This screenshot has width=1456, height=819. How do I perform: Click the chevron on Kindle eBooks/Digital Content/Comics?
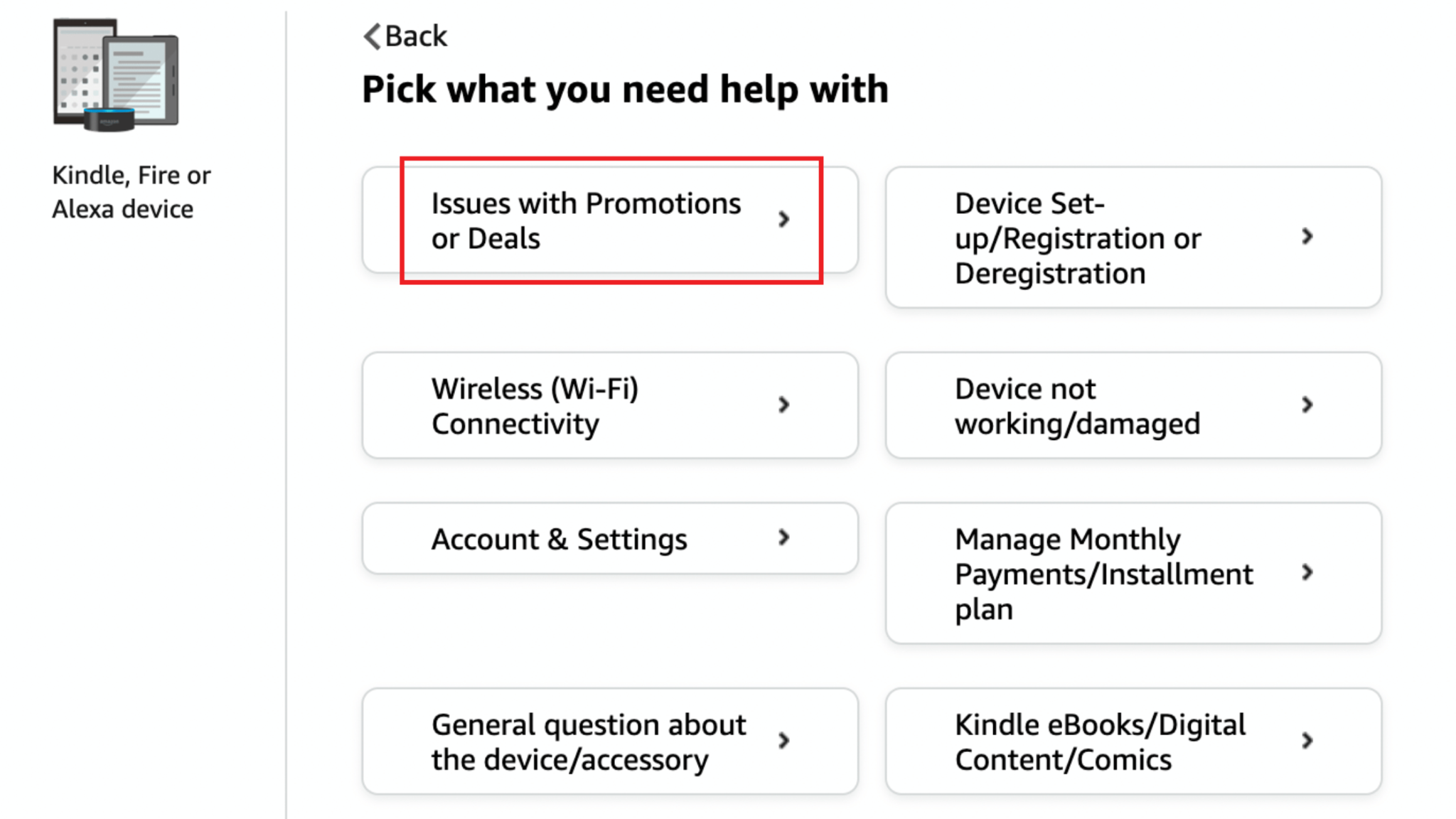click(1308, 741)
